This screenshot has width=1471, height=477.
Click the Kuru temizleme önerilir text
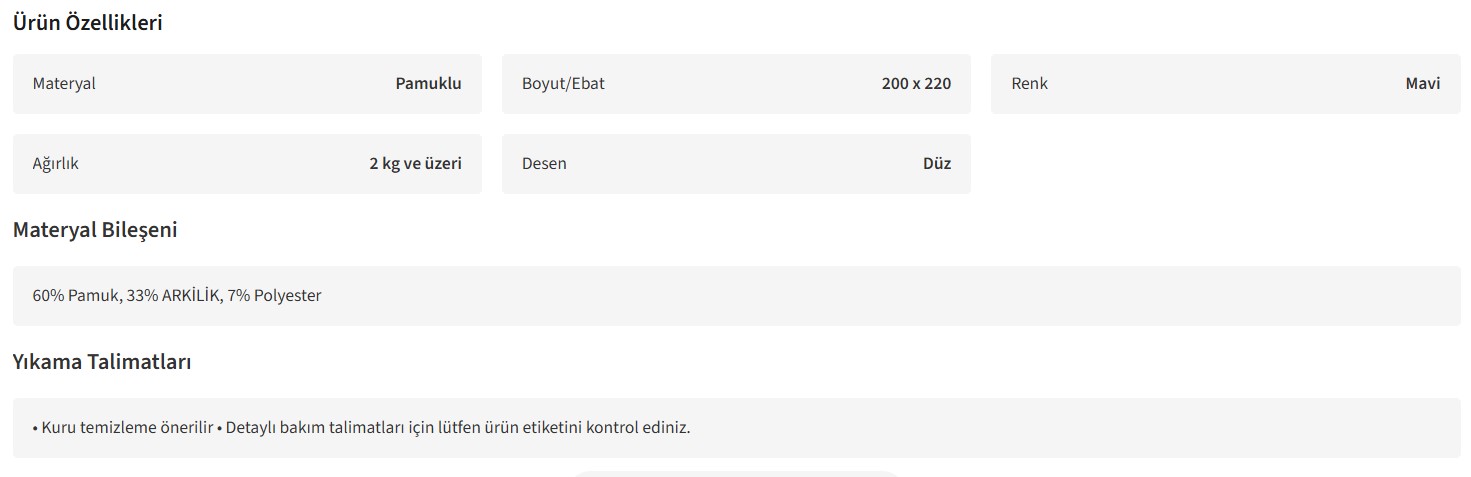128,428
